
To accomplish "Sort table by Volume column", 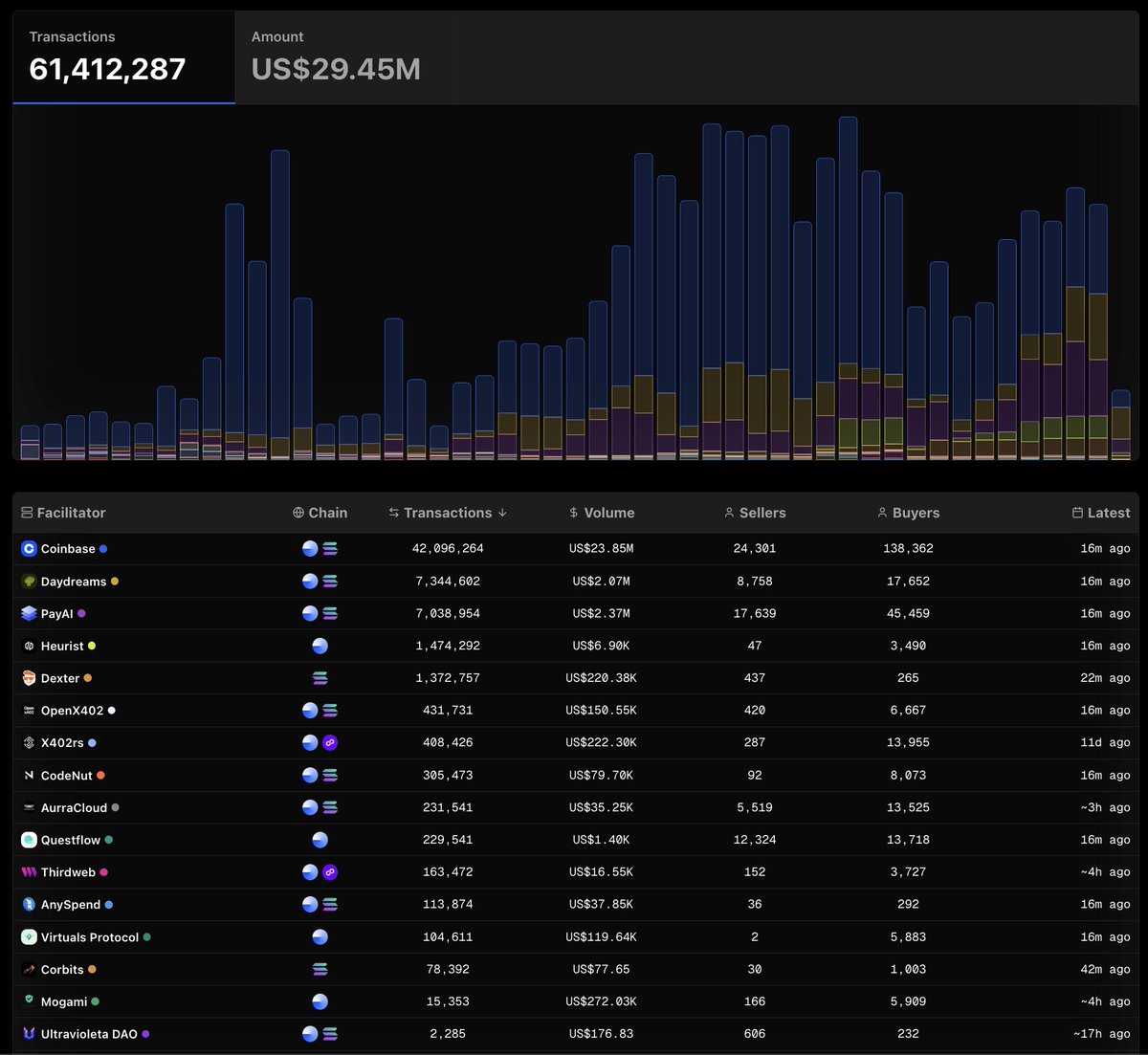I will 602,513.
